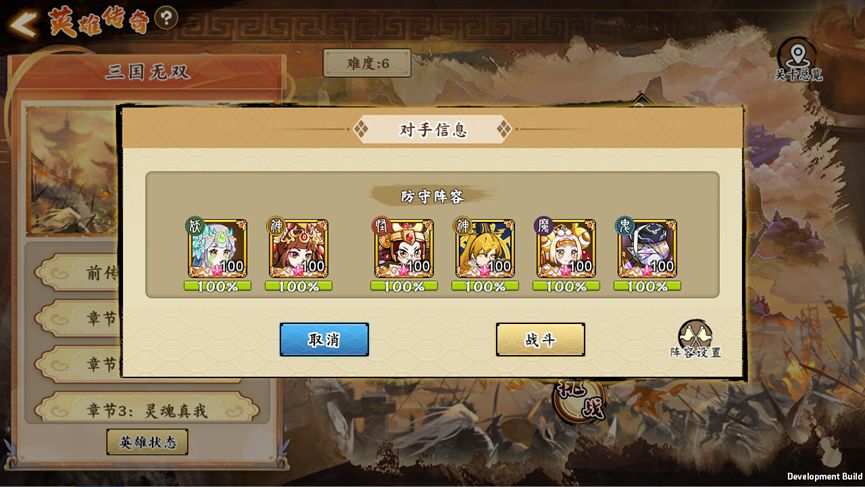Open the help question mark icon
This screenshot has width=865, height=487.
pyautogui.click(x=165, y=19)
